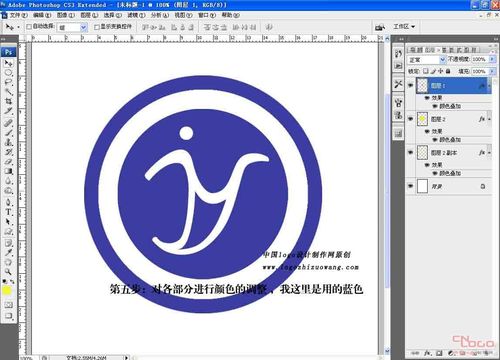Hide the 背景 (Background) layer eye icon
Screen dimensions: 500x360
411,186
